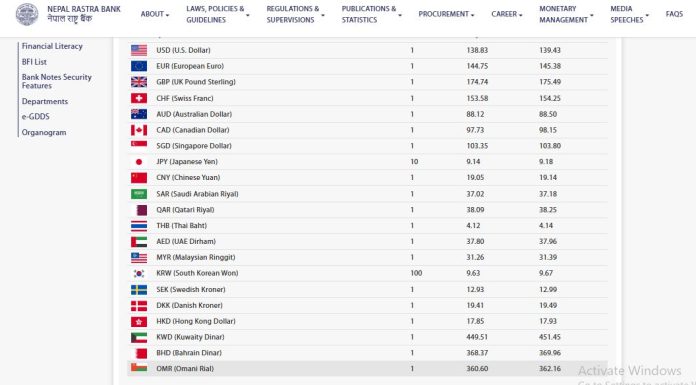The height and width of the screenshot is (385, 696).
Task: Click the Swiss Franc flag icon
Action: click(x=139, y=98)
